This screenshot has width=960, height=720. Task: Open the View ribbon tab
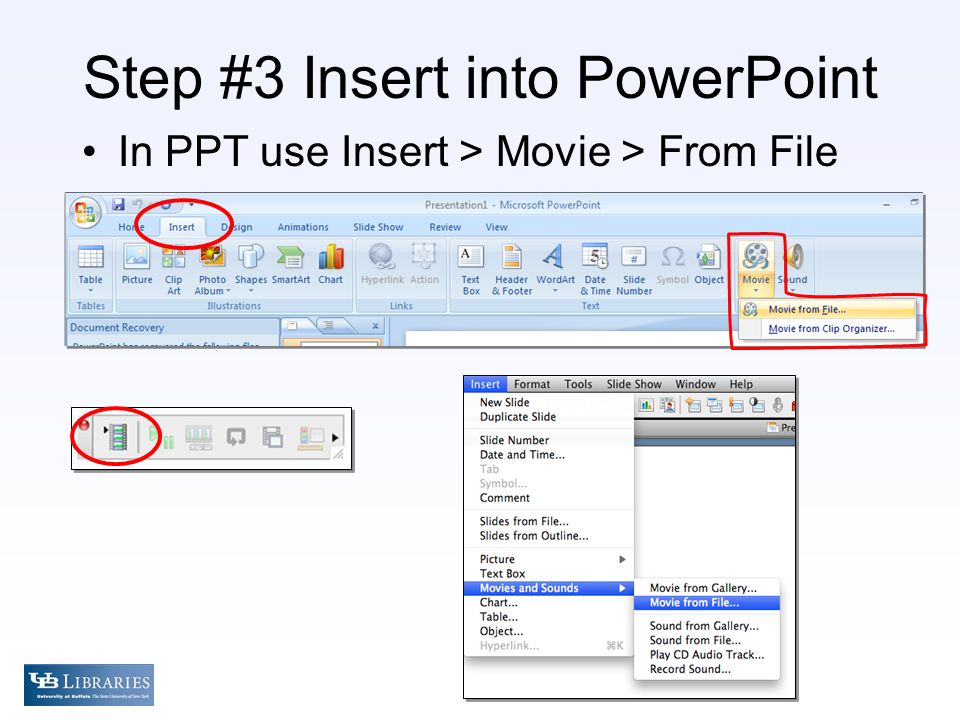pos(497,227)
